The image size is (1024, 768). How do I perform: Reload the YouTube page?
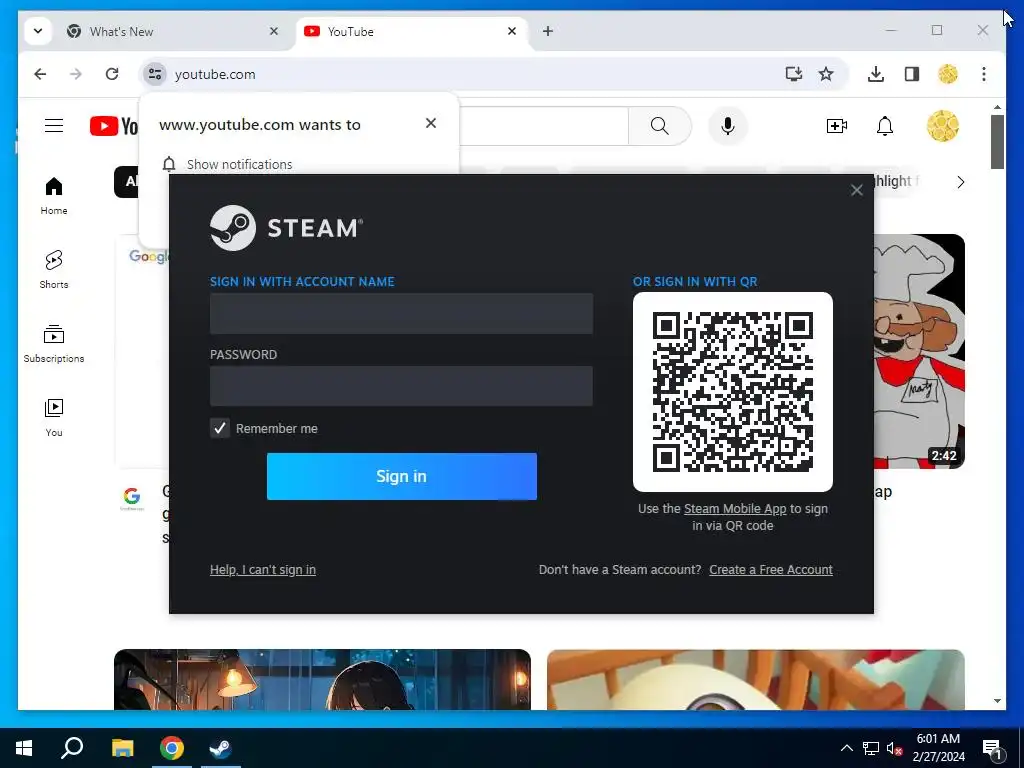pos(112,74)
